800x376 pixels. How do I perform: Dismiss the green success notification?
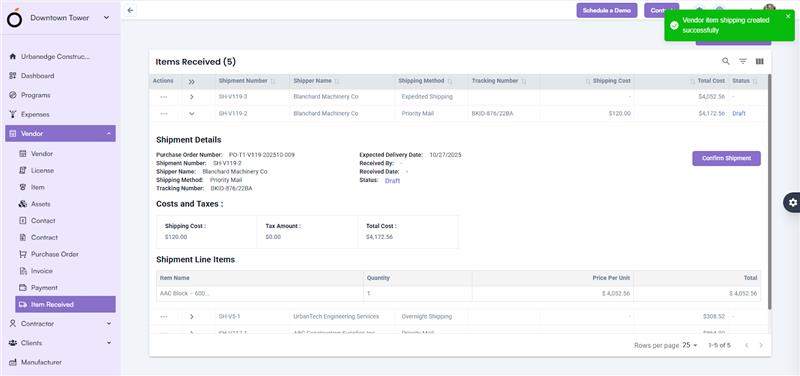coord(788,16)
